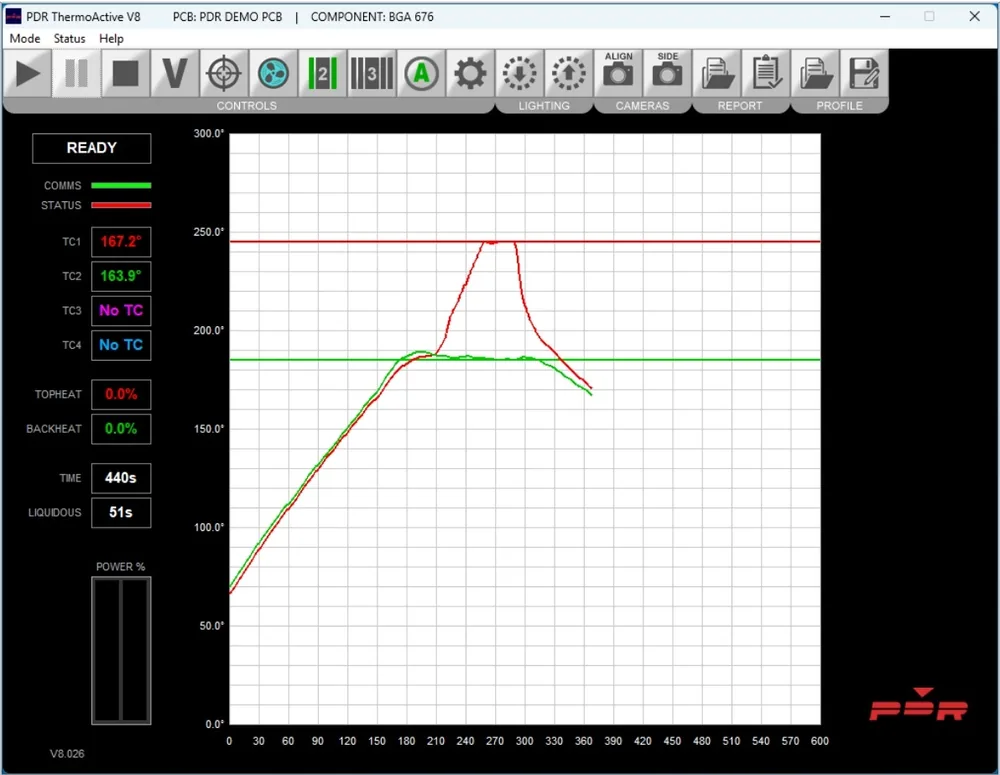Click the green COMMS indicator bar

(x=121, y=186)
